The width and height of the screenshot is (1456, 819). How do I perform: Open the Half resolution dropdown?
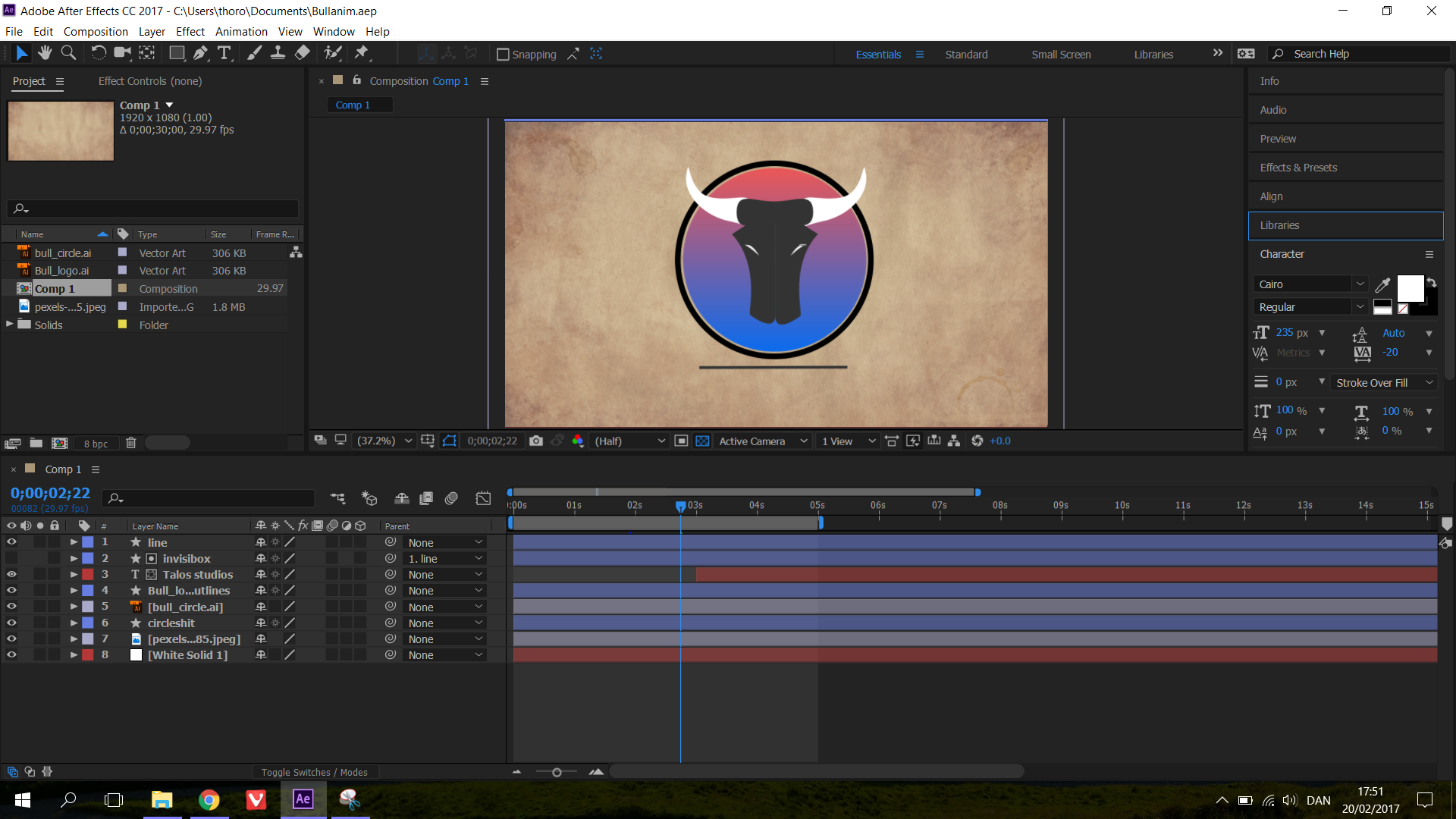click(629, 441)
